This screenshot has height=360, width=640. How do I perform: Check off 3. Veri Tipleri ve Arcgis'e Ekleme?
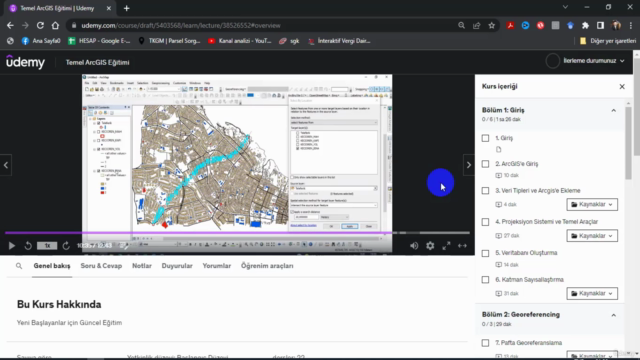click(485, 191)
